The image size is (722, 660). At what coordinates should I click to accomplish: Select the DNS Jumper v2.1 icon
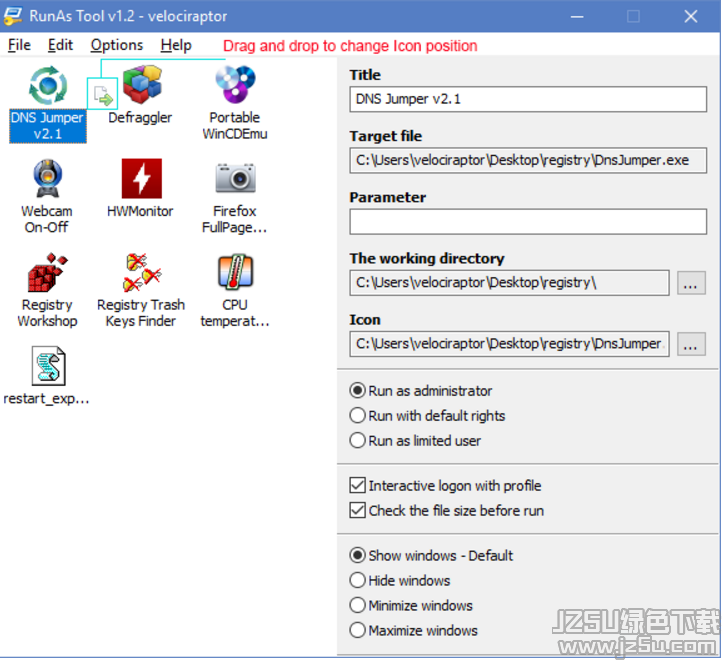48,86
